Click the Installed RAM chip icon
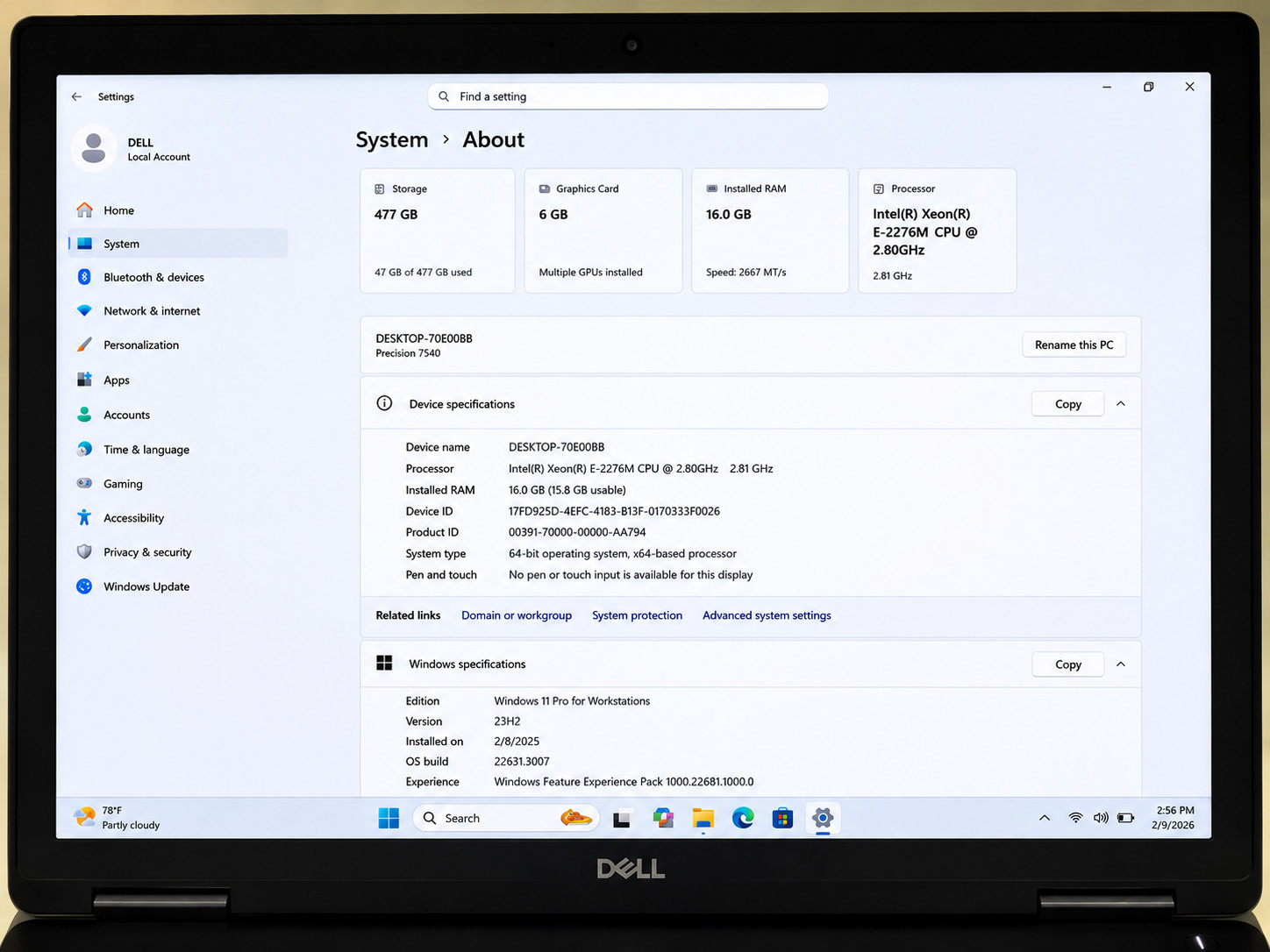Viewport: 1270px width, 952px height. (x=712, y=188)
